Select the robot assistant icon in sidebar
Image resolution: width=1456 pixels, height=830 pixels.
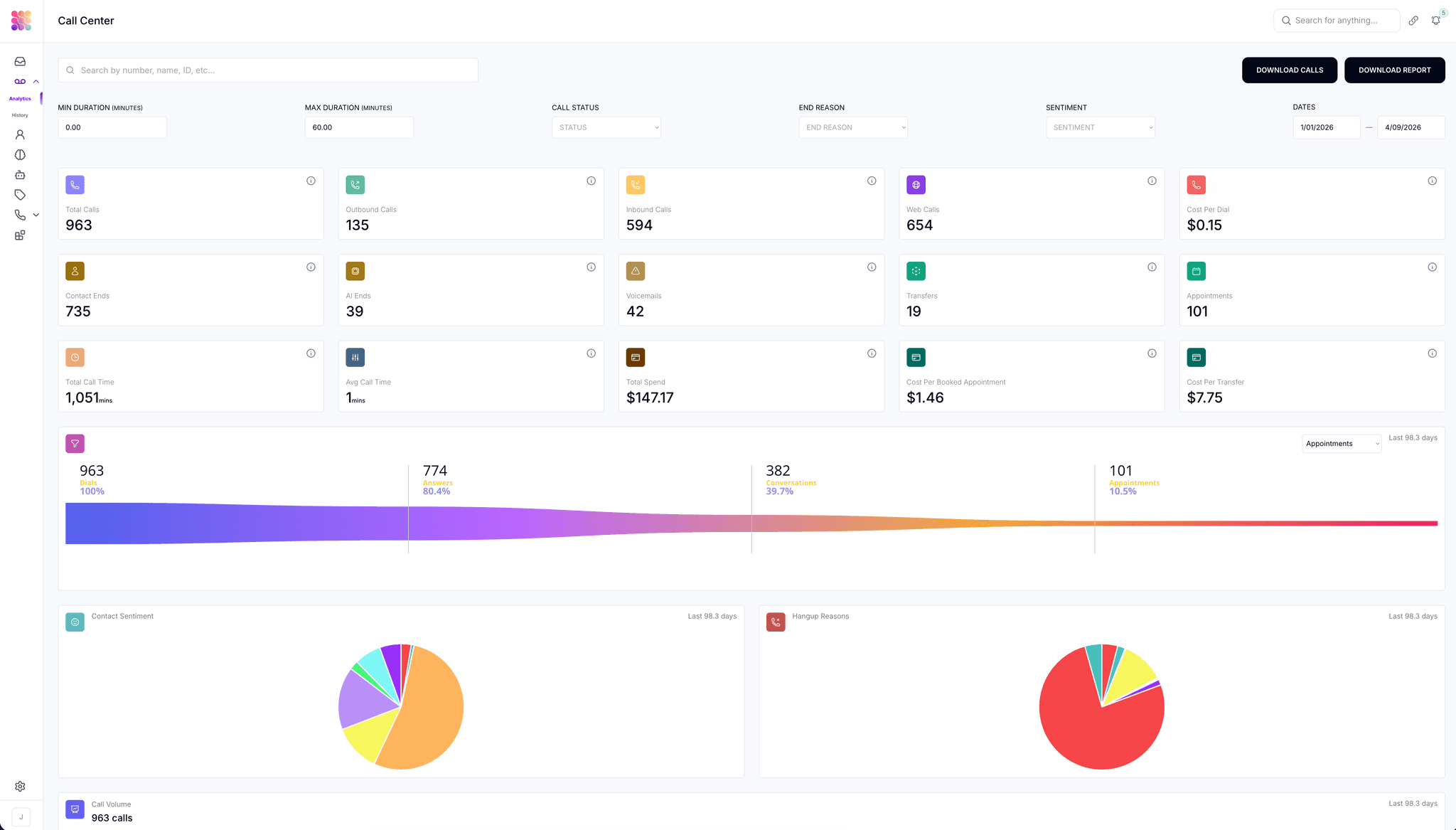click(x=20, y=174)
